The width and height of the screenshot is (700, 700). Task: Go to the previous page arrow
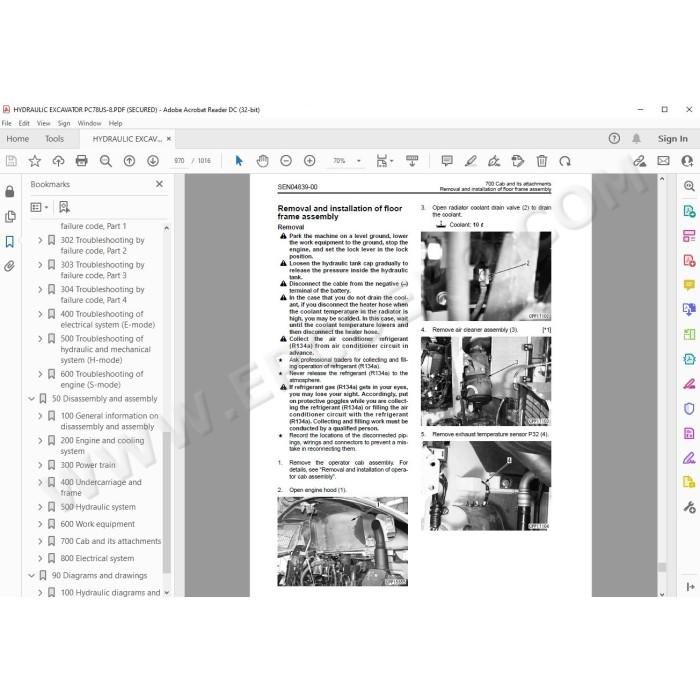pyautogui.click(x=129, y=161)
